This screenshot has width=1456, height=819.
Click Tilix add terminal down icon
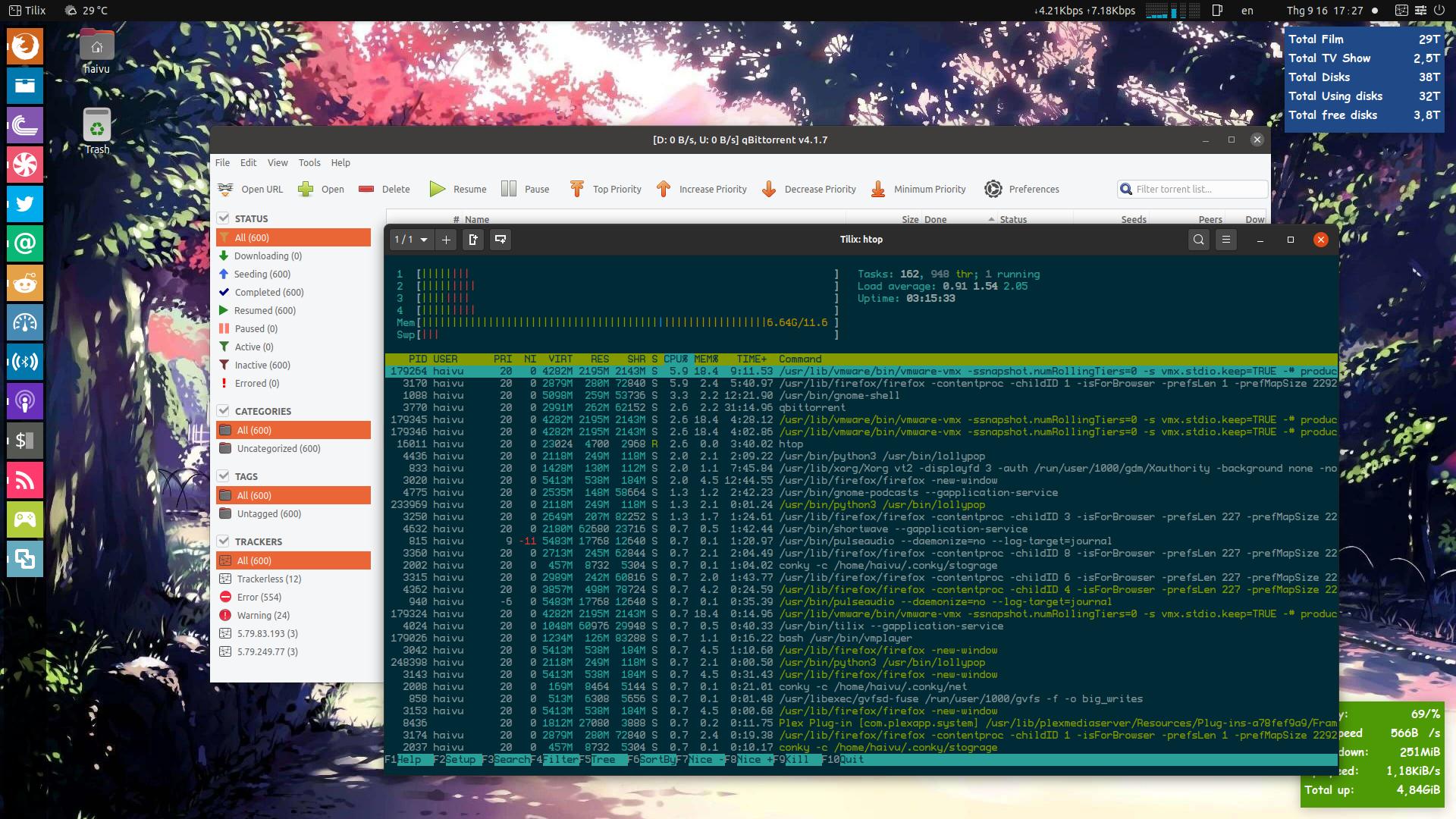pos(500,240)
